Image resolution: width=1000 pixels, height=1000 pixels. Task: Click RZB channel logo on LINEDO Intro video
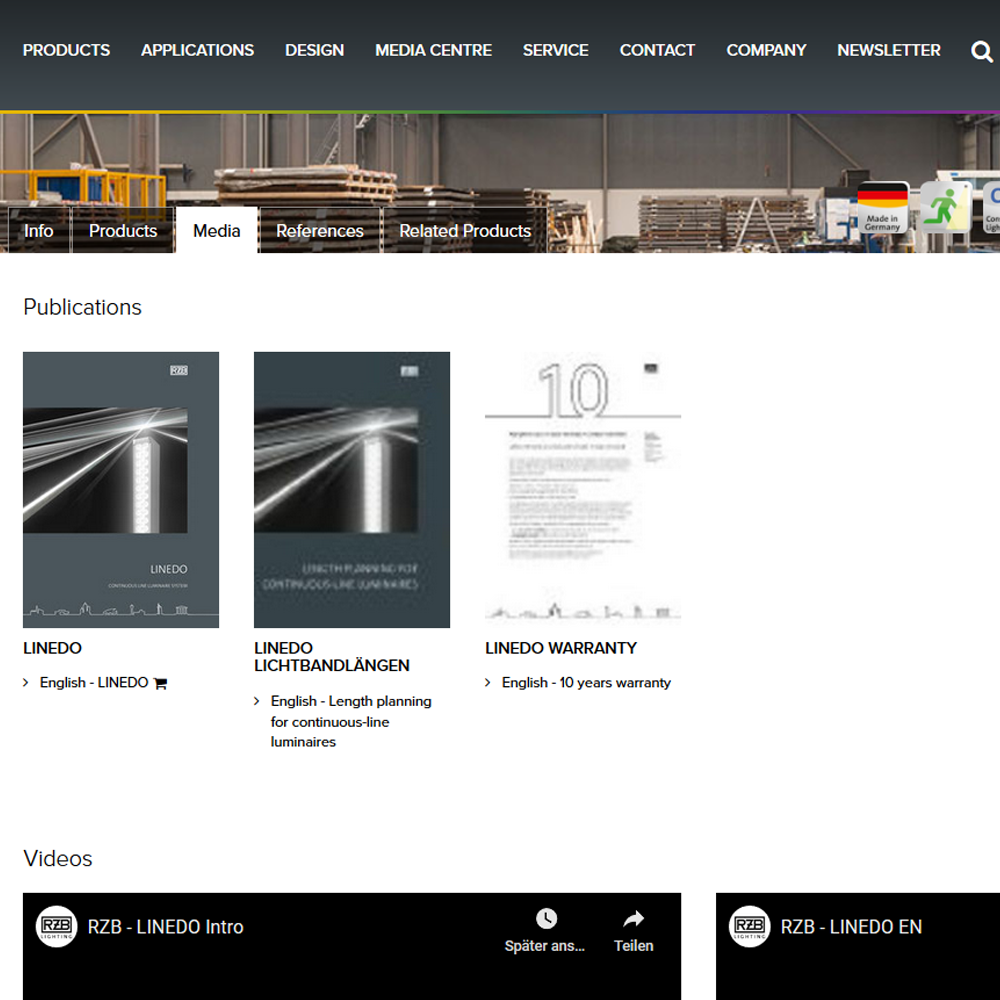click(x=56, y=926)
